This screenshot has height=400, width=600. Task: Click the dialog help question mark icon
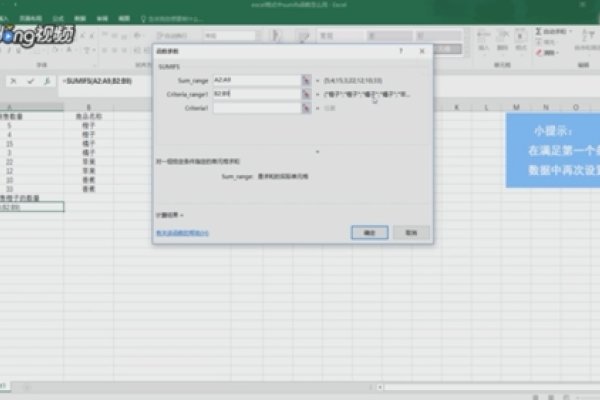[400, 47]
